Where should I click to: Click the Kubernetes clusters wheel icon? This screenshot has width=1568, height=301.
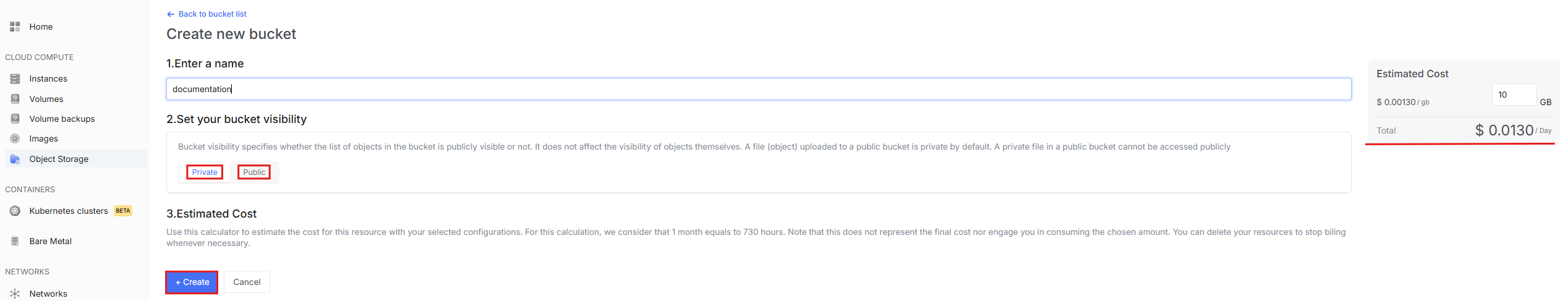click(15, 211)
